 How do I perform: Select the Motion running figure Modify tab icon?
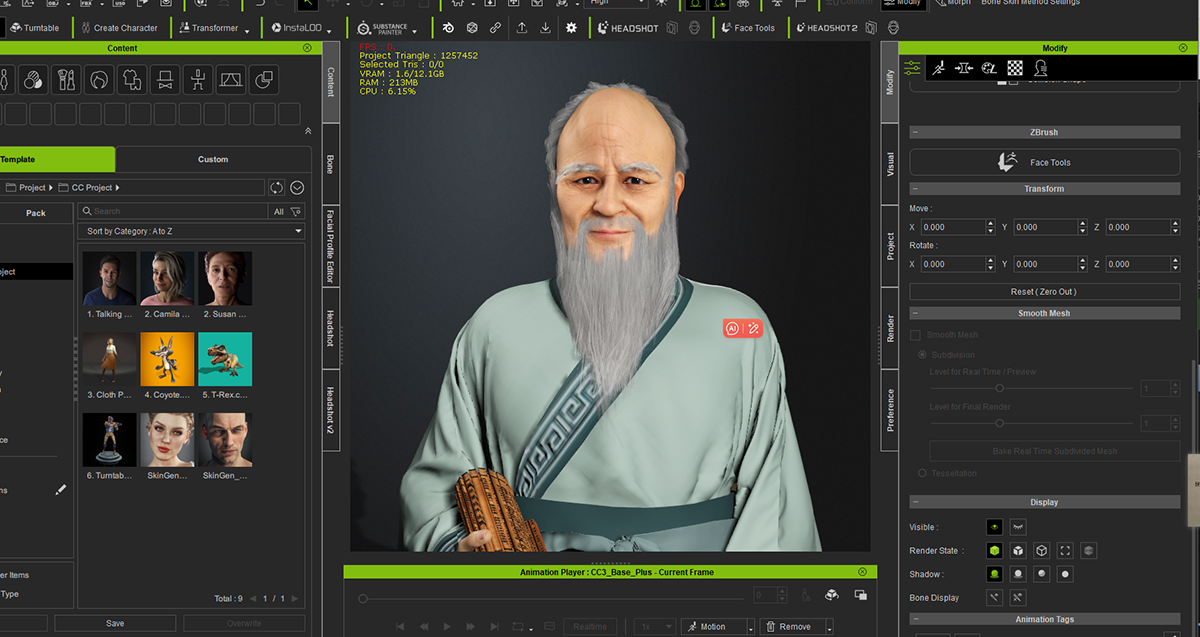click(x=938, y=68)
